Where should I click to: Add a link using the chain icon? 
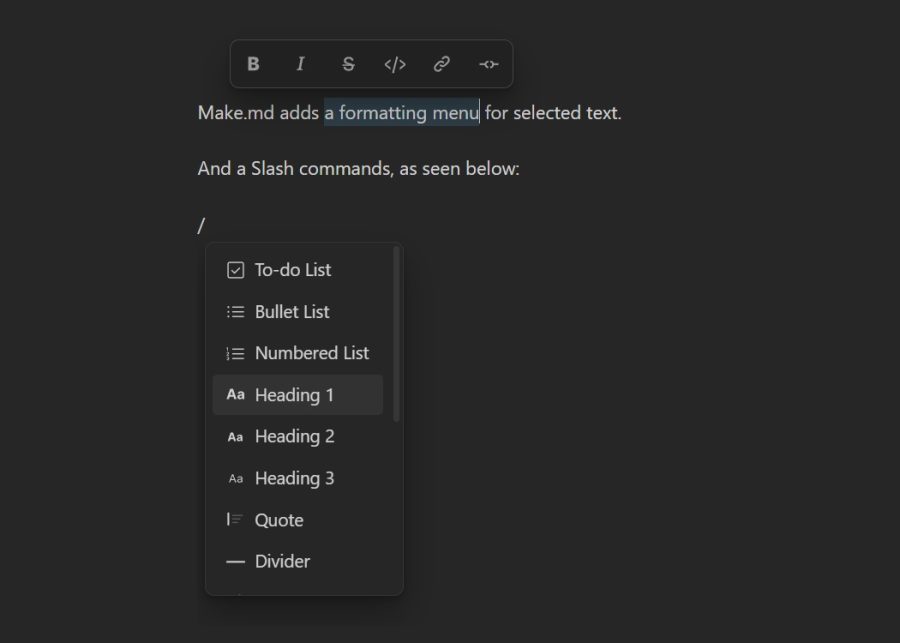click(441, 63)
